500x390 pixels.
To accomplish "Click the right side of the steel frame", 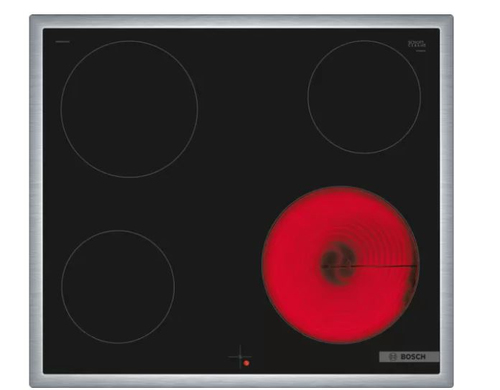I will (x=447, y=201).
